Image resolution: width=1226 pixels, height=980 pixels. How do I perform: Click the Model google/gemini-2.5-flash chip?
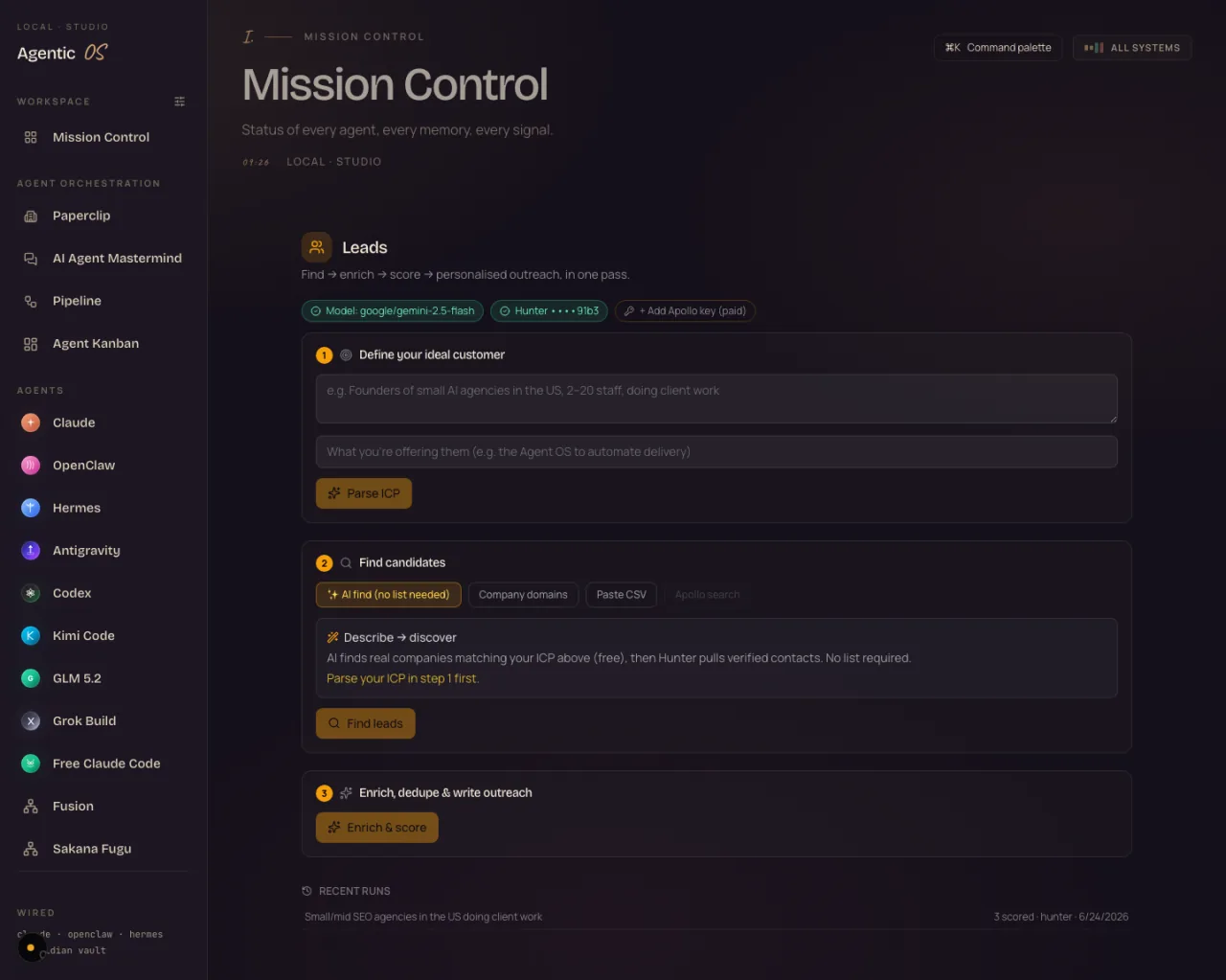click(x=393, y=311)
